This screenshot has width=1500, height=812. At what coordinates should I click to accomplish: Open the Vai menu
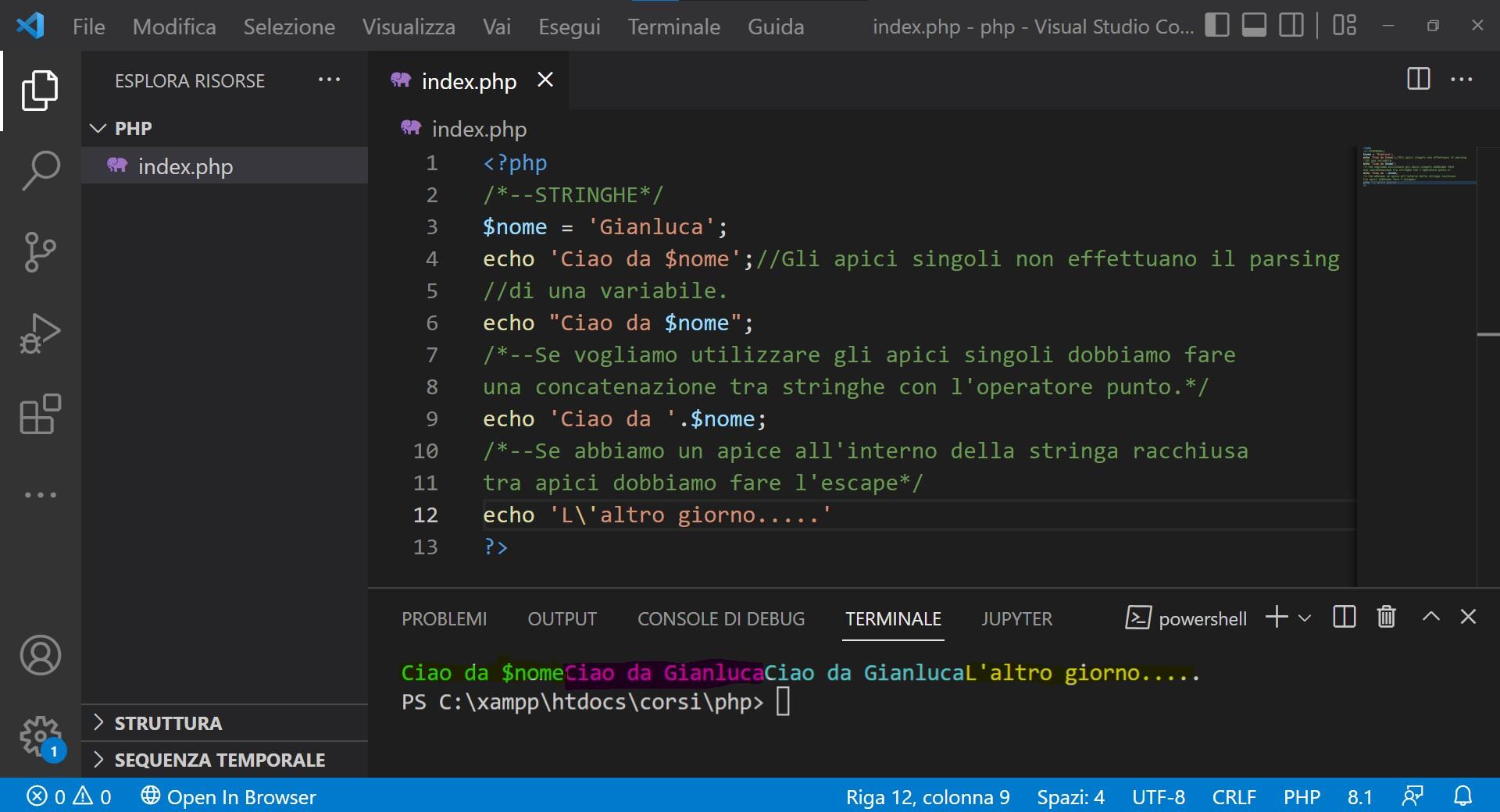coord(497,27)
